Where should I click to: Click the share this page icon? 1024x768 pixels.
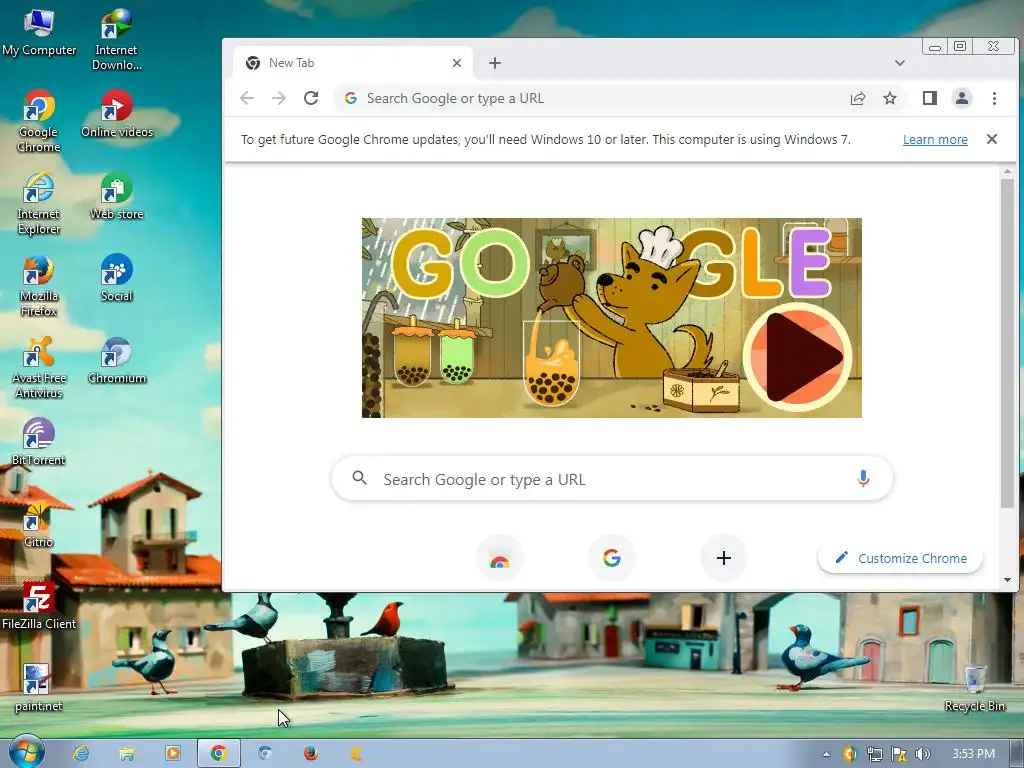point(857,99)
